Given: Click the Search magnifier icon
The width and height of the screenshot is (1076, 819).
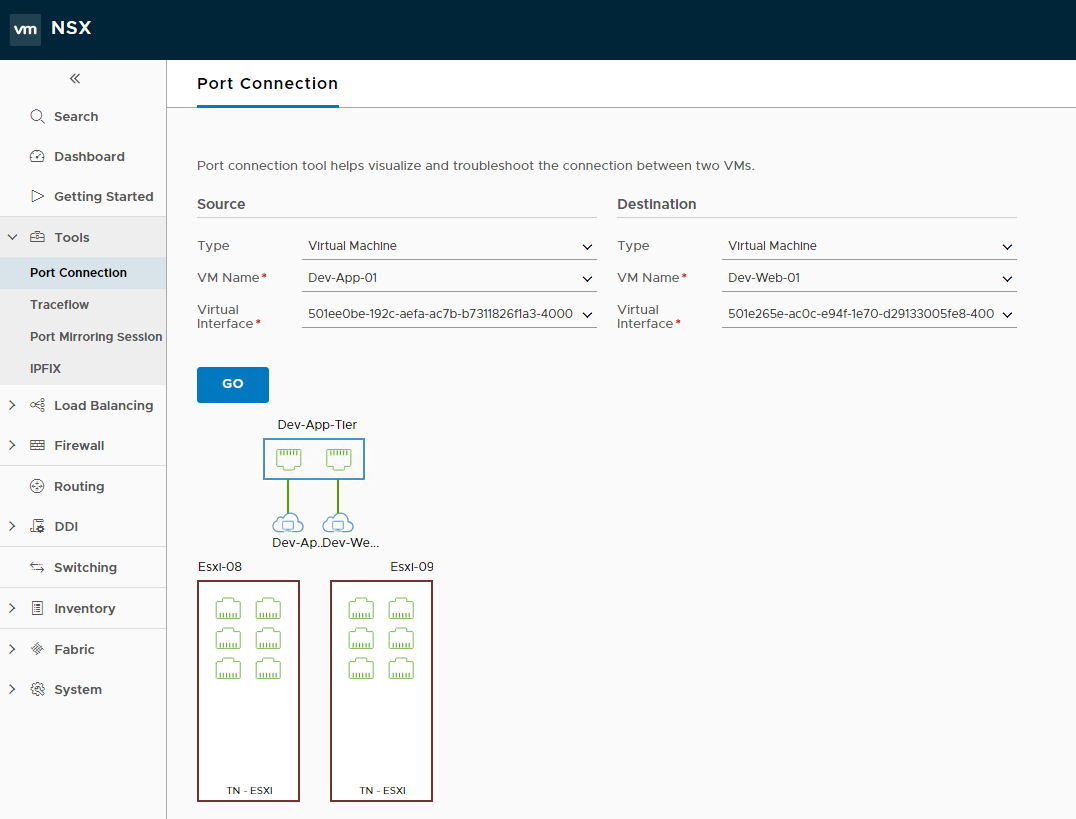Looking at the screenshot, I should click(38, 117).
